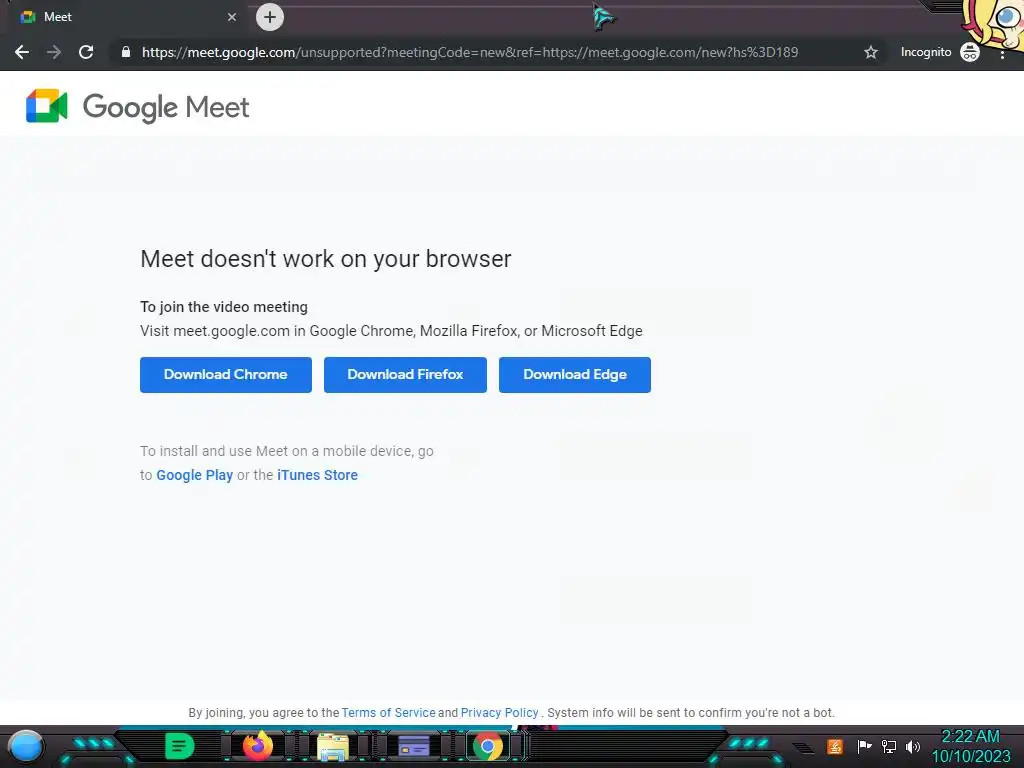Open the Start orb menu

pos(26,746)
